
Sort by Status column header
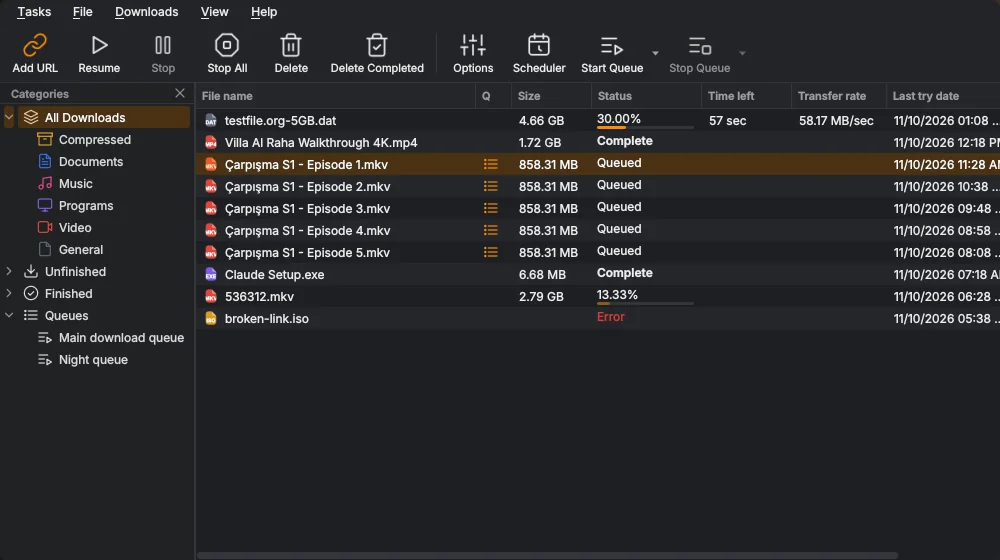click(646, 96)
